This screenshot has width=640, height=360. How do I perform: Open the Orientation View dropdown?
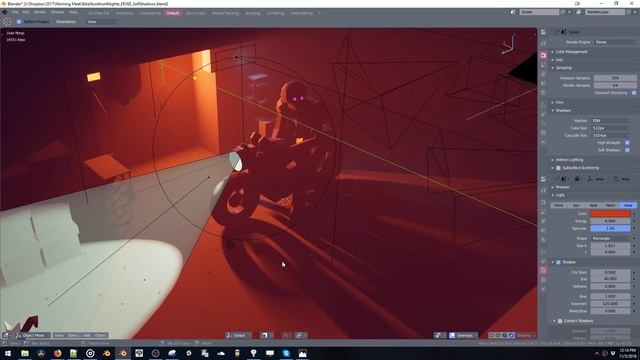click(x=101, y=22)
